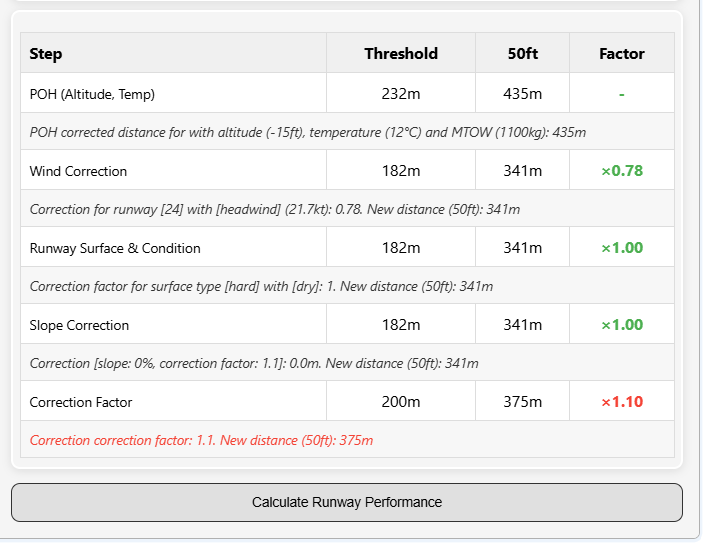The height and width of the screenshot is (552, 703).
Task: Click the Factor column header
Action: click(621, 54)
